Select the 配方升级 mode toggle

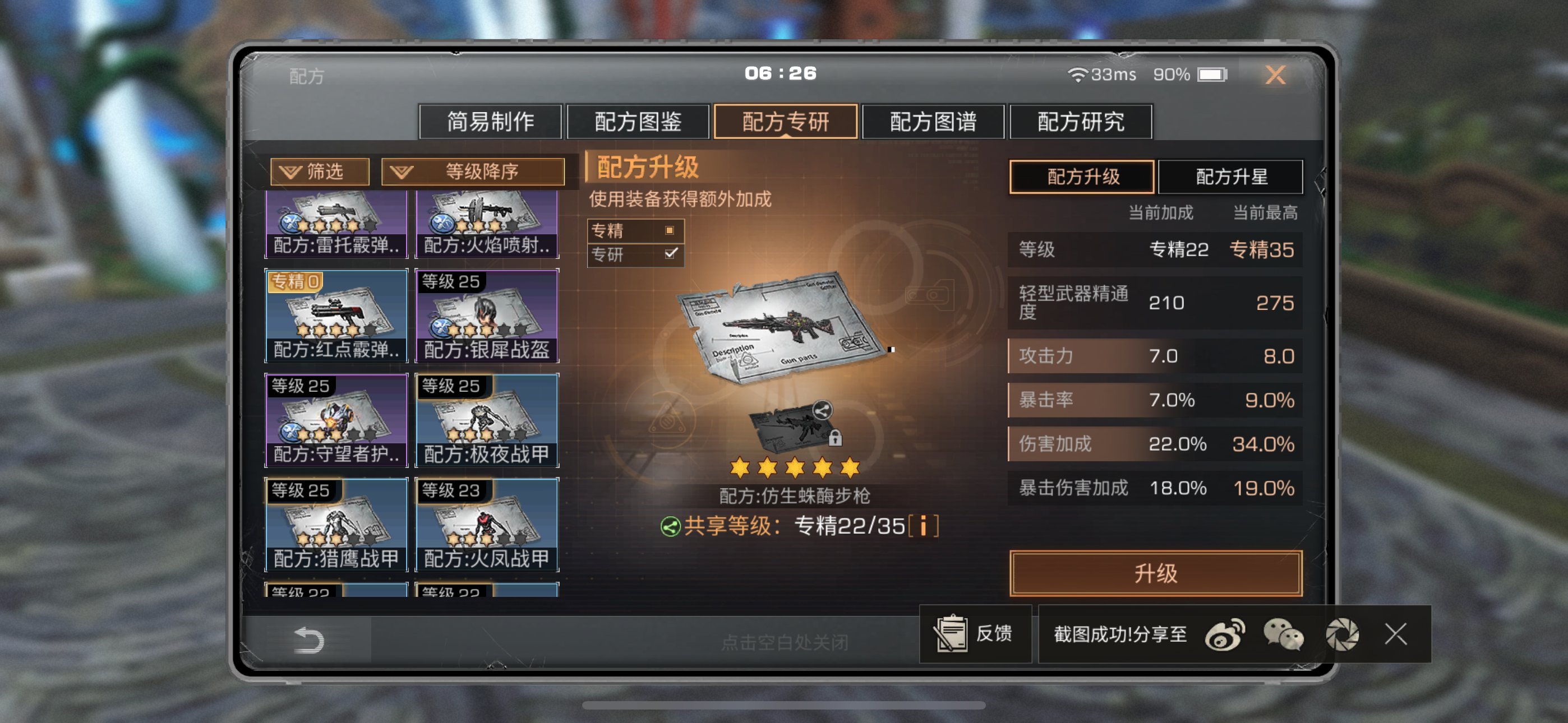1082,177
